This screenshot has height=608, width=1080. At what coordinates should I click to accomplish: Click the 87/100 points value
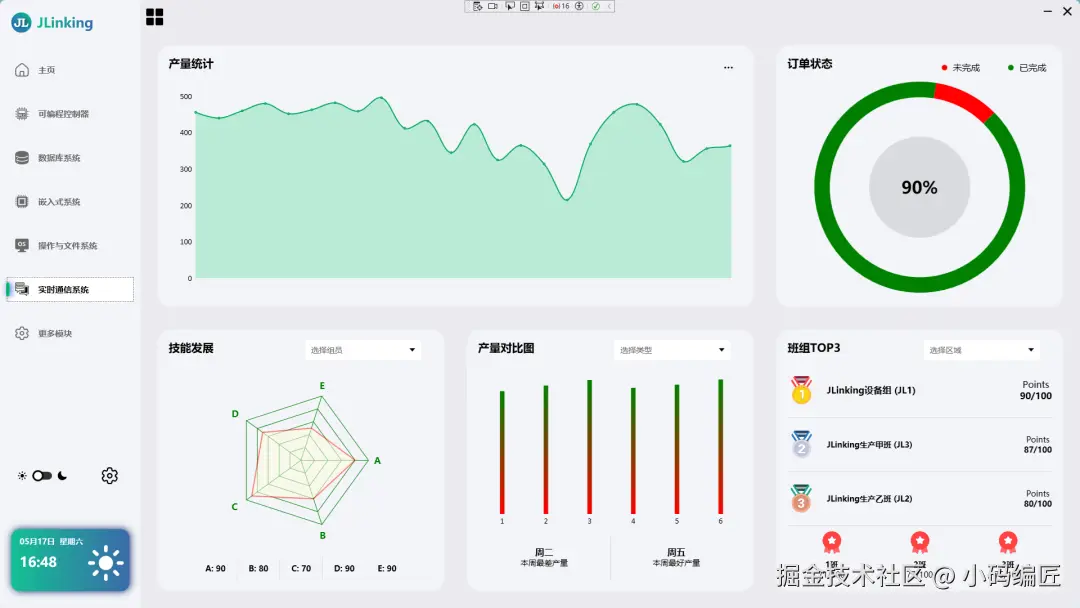pos(1038,450)
